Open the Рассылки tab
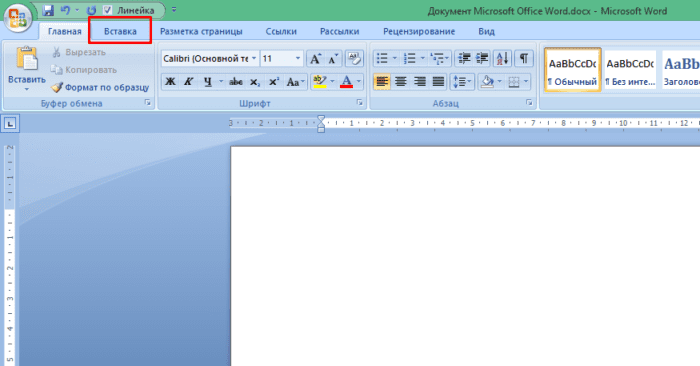The image size is (700, 366). 339,31
